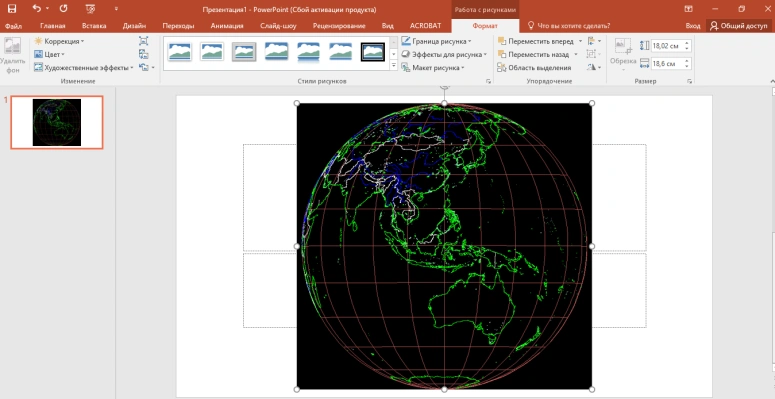Click the Общий доступ share button
The image size is (775, 399).
[739, 26]
